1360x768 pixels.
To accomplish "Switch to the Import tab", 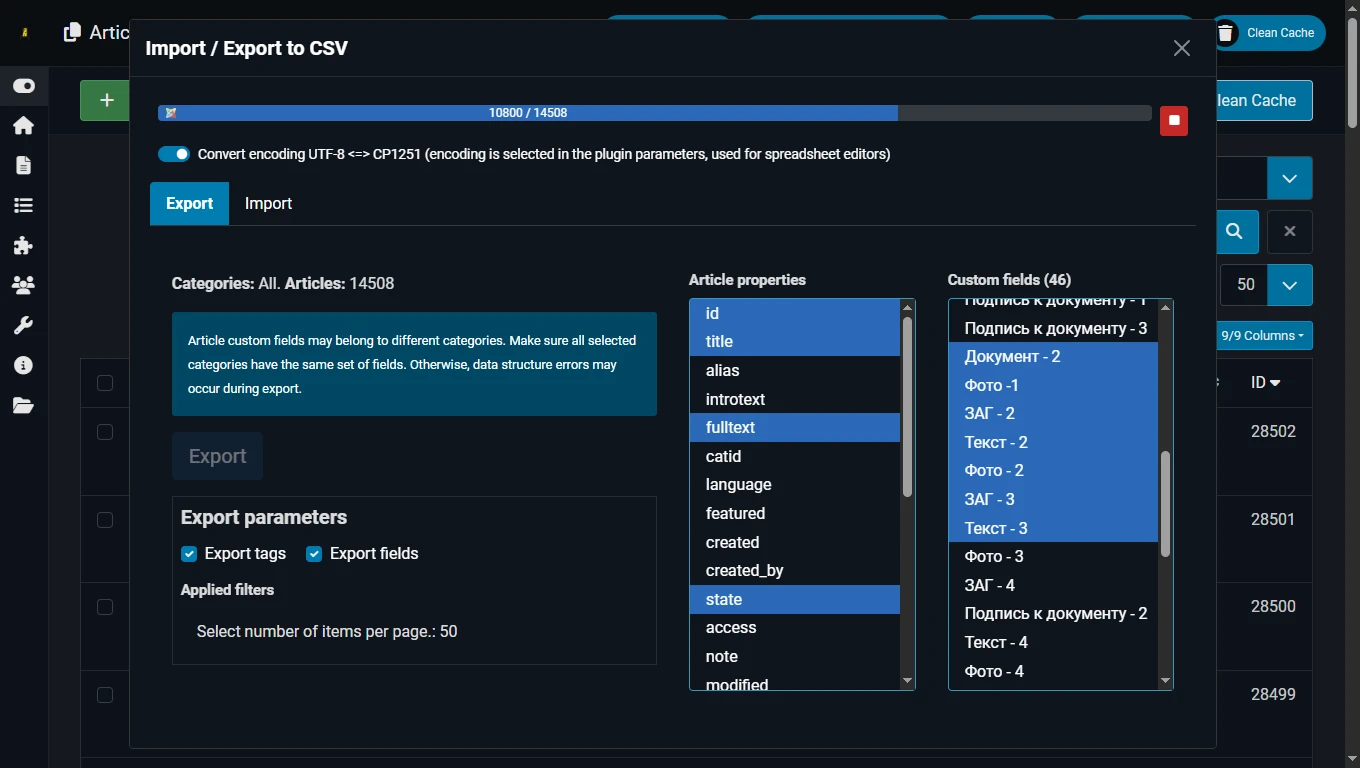I will (x=268, y=204).
